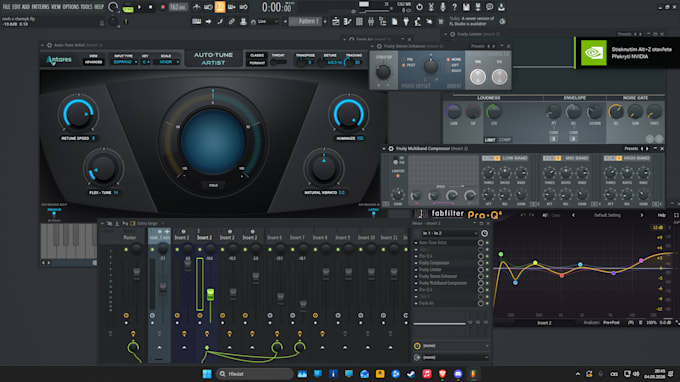Open the TOOLS menu
This screenshot has width=680, height=382.
[86, 7]
